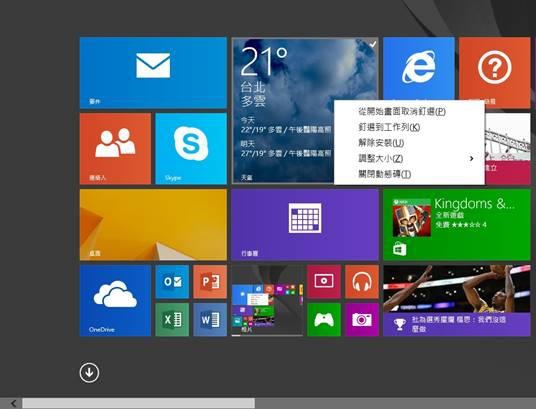Open the Sports news basketball tile

click(x=457, y=301)
